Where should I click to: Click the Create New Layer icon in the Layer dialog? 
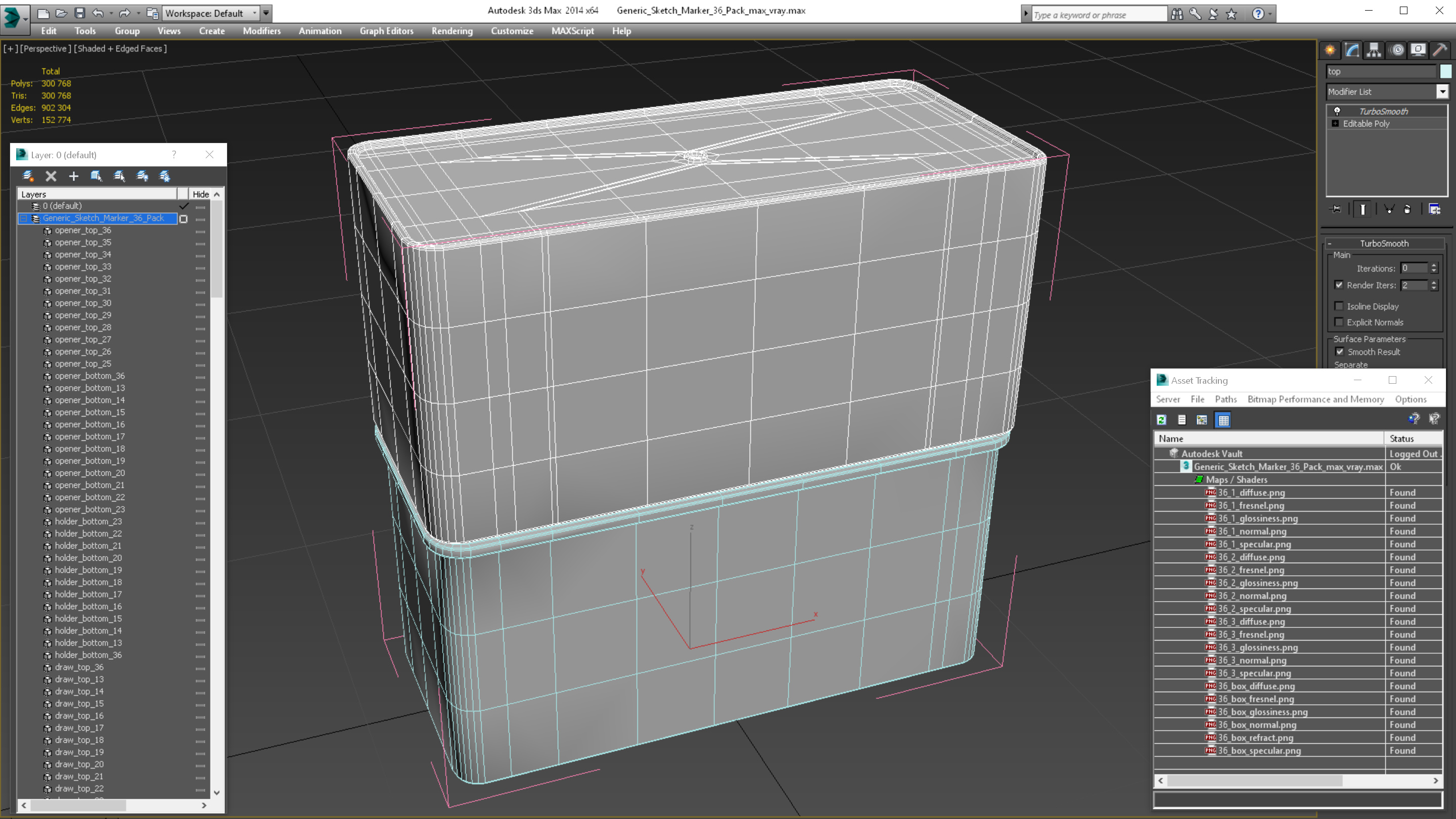(28, 176)
